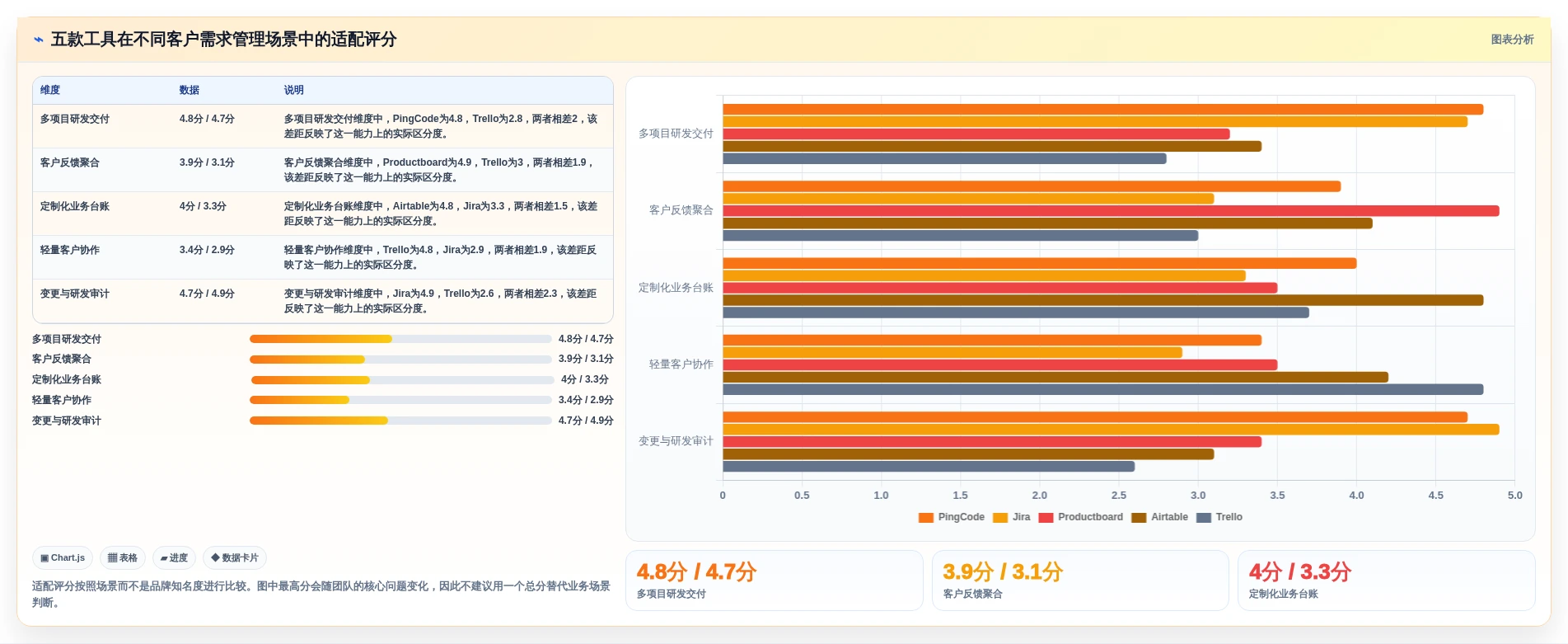This screenshot has height=644, width=1568.
Task: Click the footer note starting 适配评分按照场景
Action: coord(321,595)
